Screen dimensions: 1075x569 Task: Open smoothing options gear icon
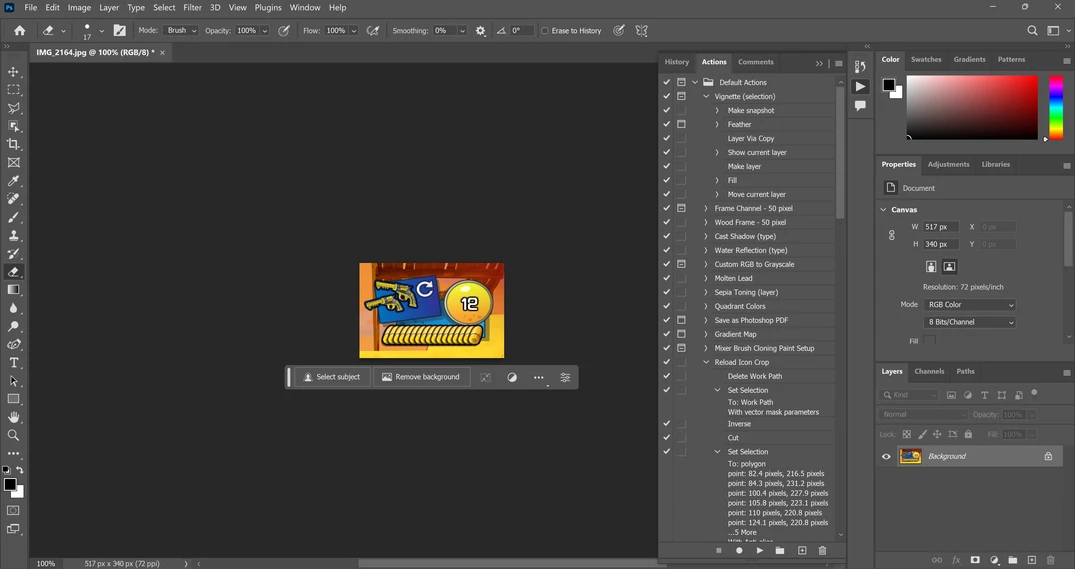[480, 30]
